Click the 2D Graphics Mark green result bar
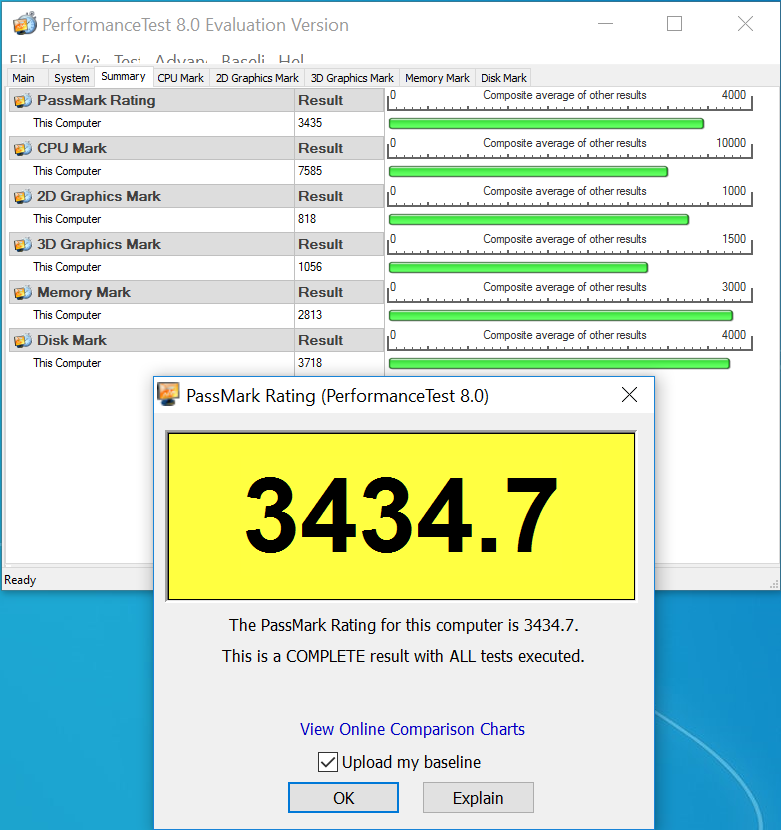The width and height of the screenshot is (781, 830). click(x=538, y=220)
